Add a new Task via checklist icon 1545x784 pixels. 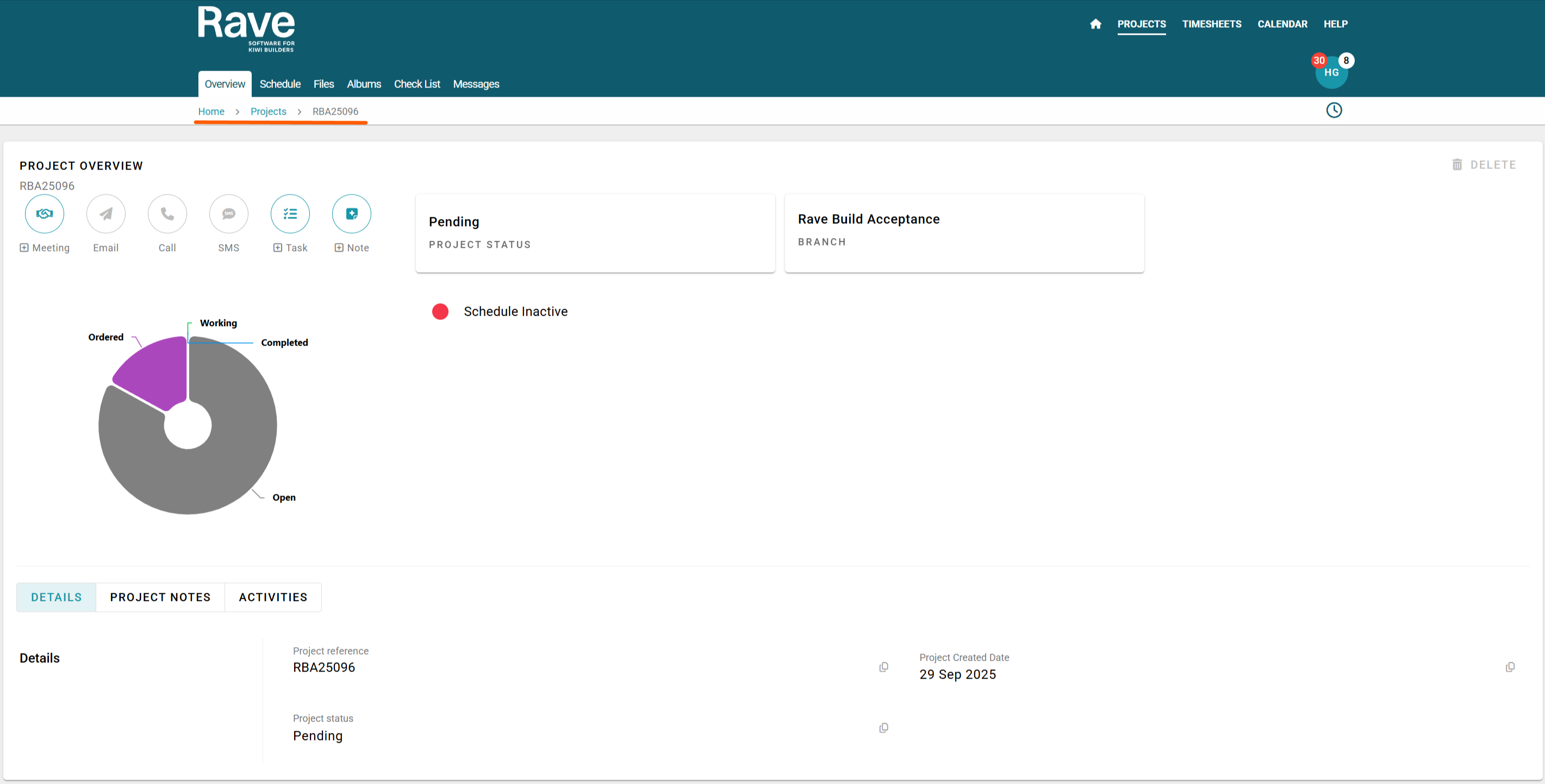pos(290,214)
